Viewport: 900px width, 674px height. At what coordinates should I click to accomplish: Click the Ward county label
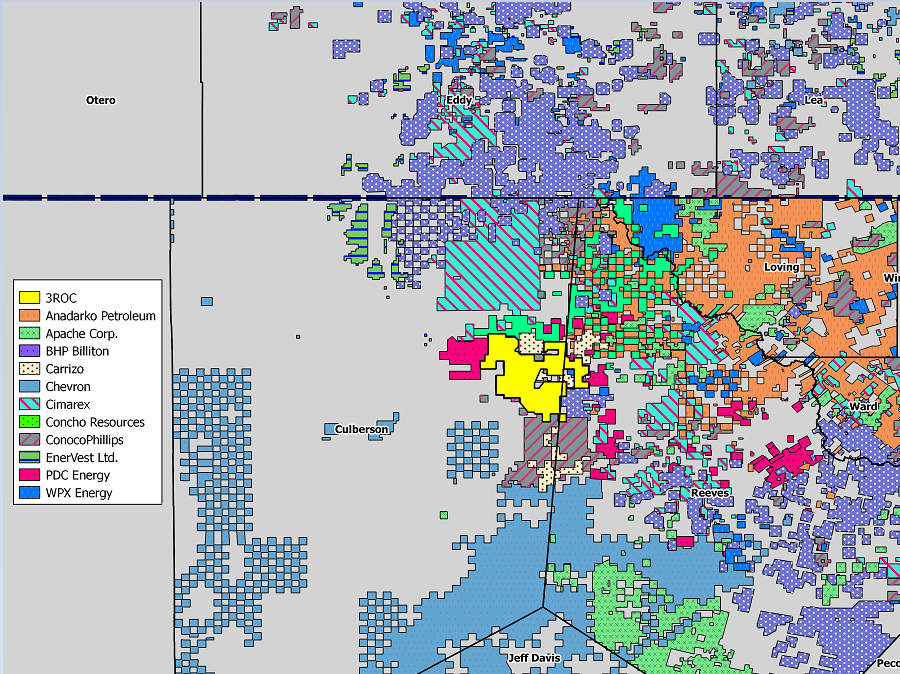[x=863, y=406]
